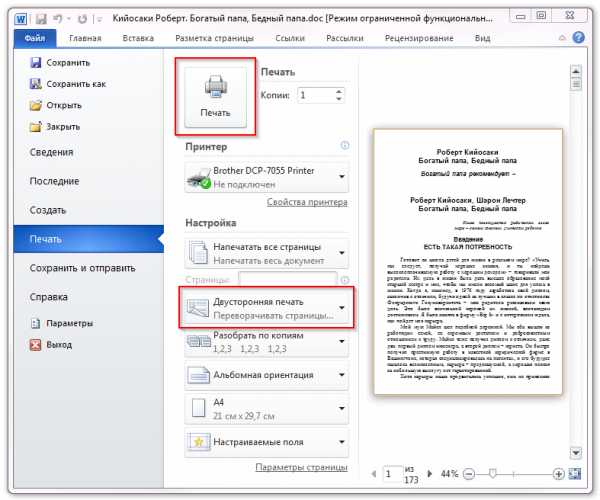Click the Сохранить icon in the sidebar
The image size is (600, 500).
point(37,62)
